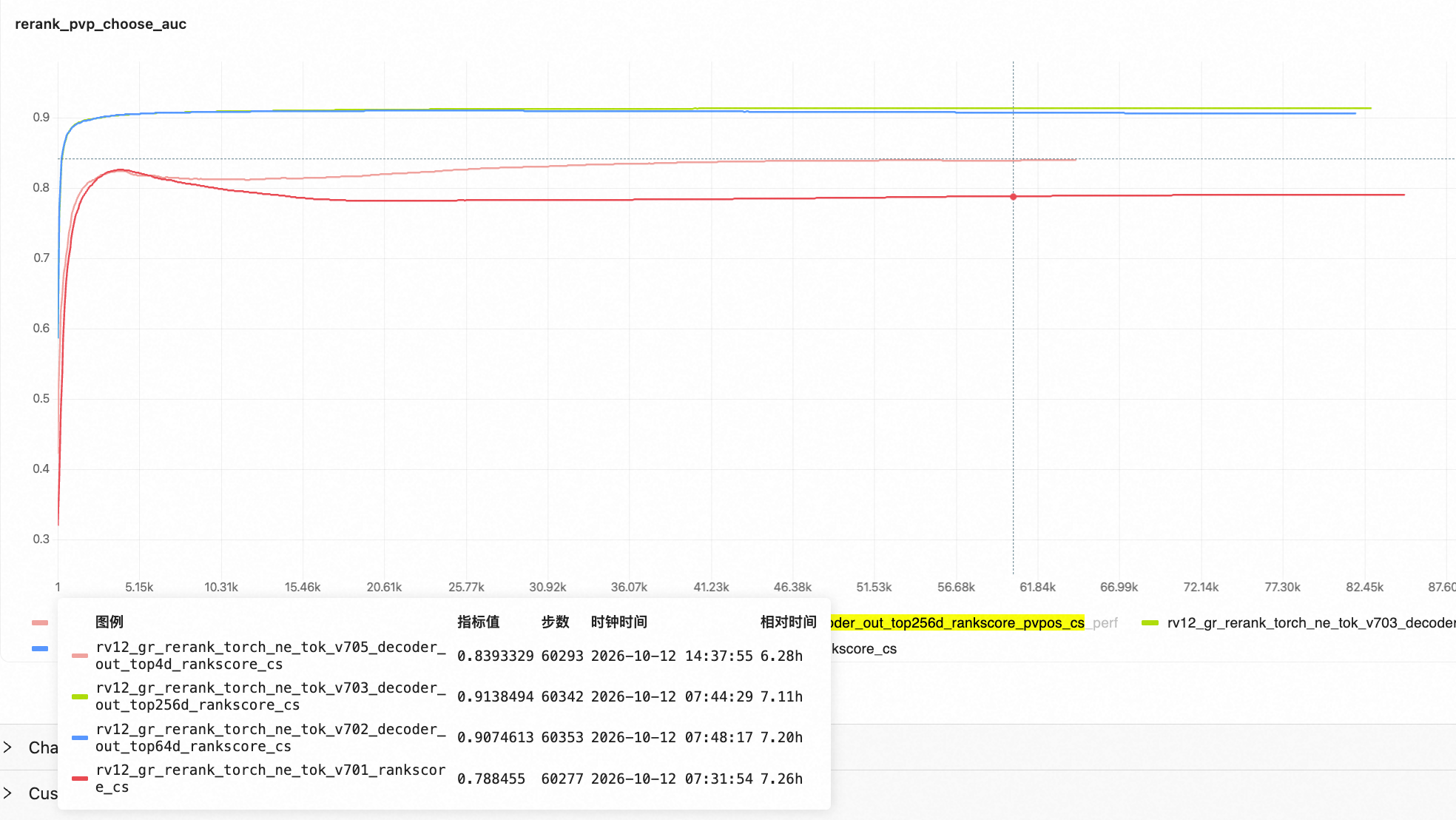Viewport: 1456px width, 820px height.
Task: Click relative time 6.28h
Action: click(x=781, y=656)
